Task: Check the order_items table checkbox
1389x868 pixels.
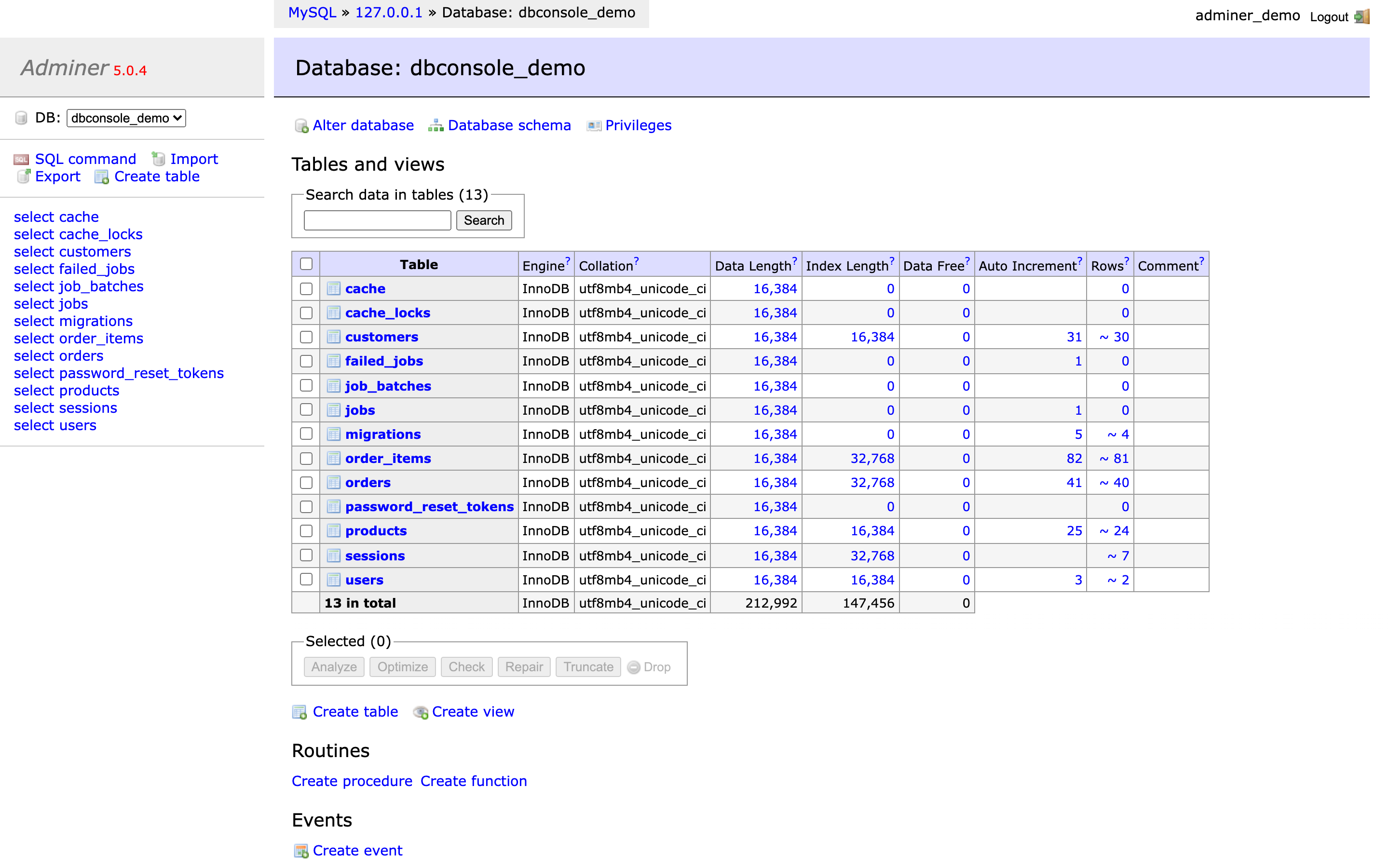Action: tap(306, 459)
